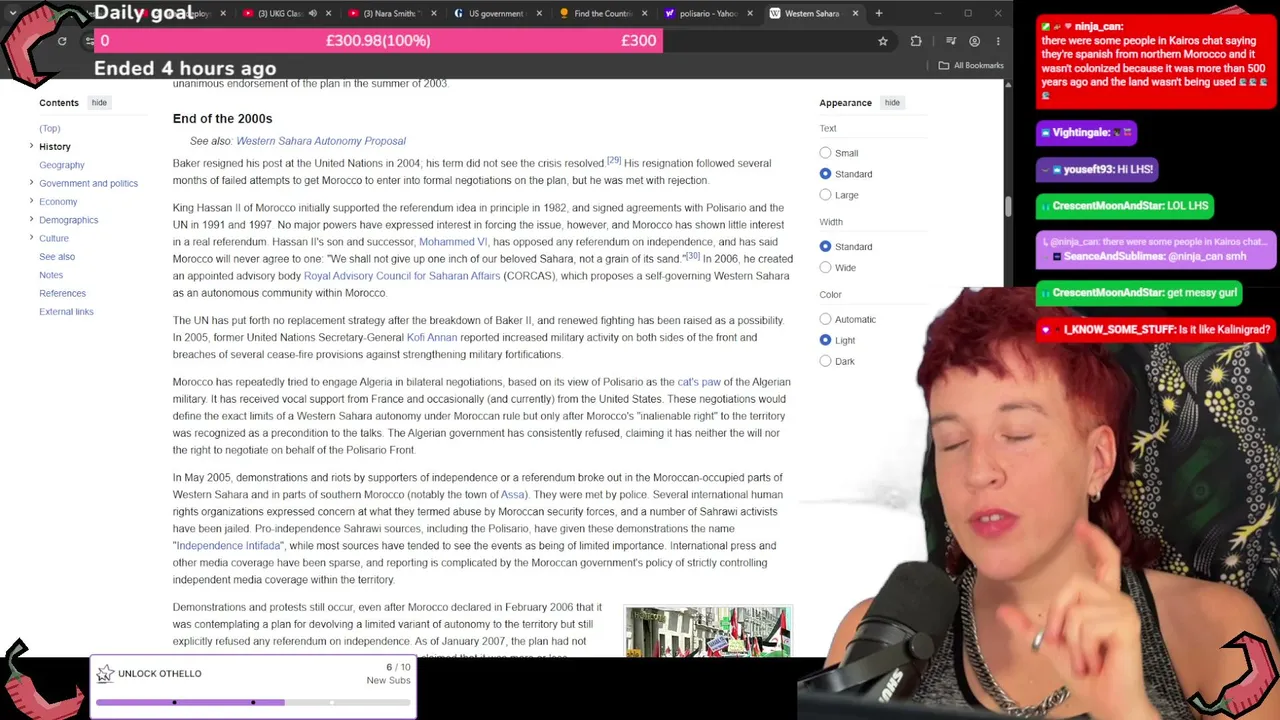1280x720 pixels.
Task: Open the Assa town link
Action: tap(513, 495)
